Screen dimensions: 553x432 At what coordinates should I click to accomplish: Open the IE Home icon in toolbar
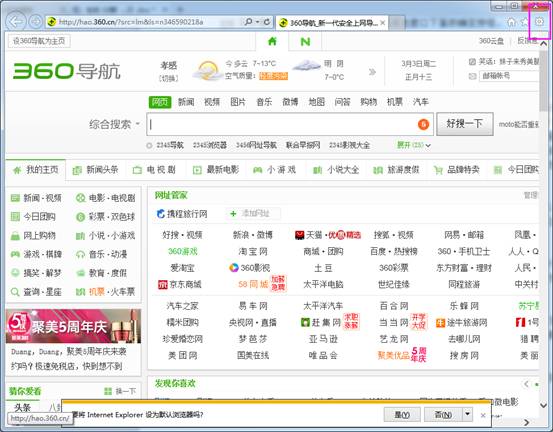(511, 22)
